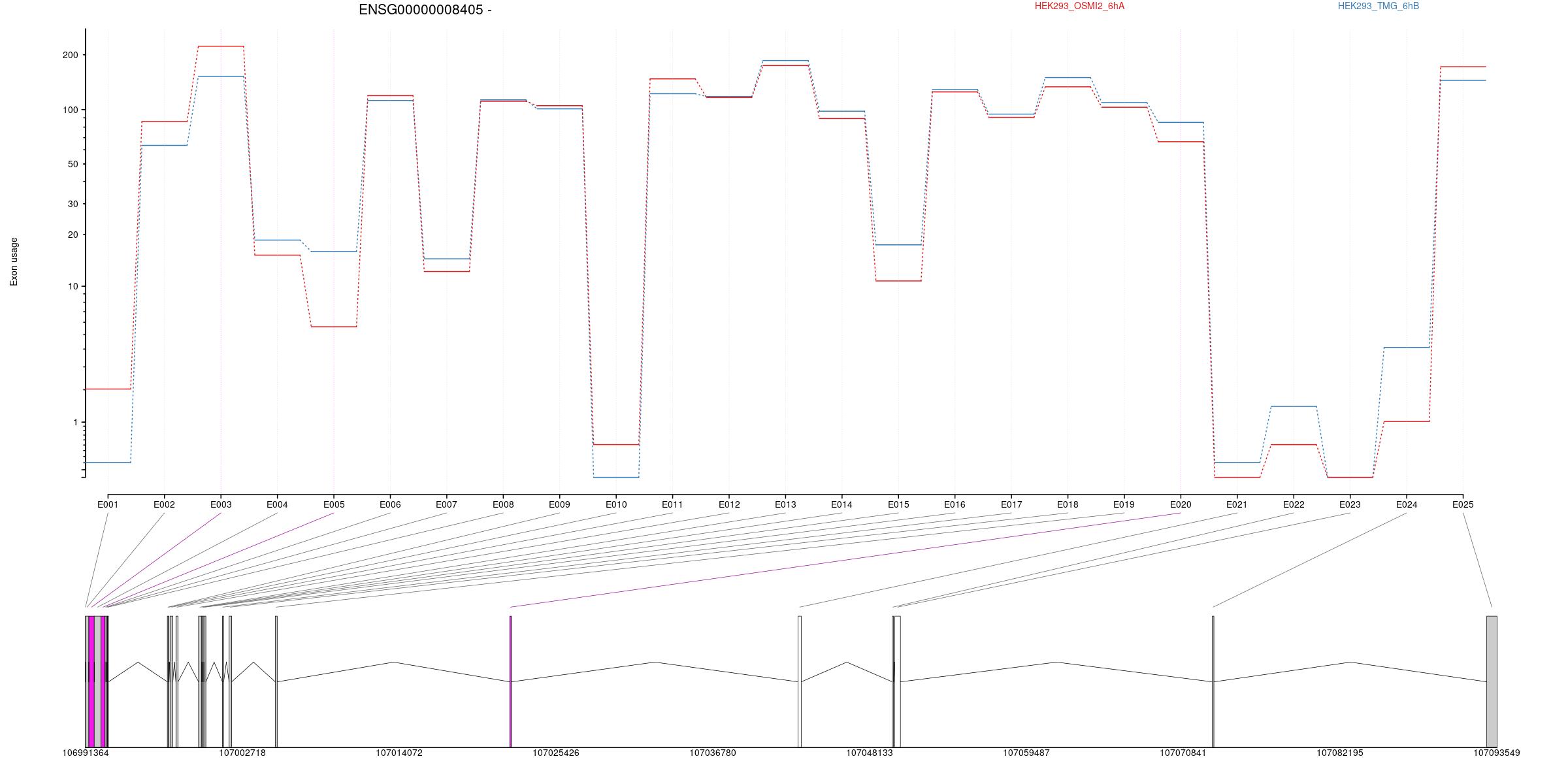Select the HEK293_TMG_6hB legend label
Image resolution: width=1568 pixels, height=784 pixels.
pos(1379,6)
